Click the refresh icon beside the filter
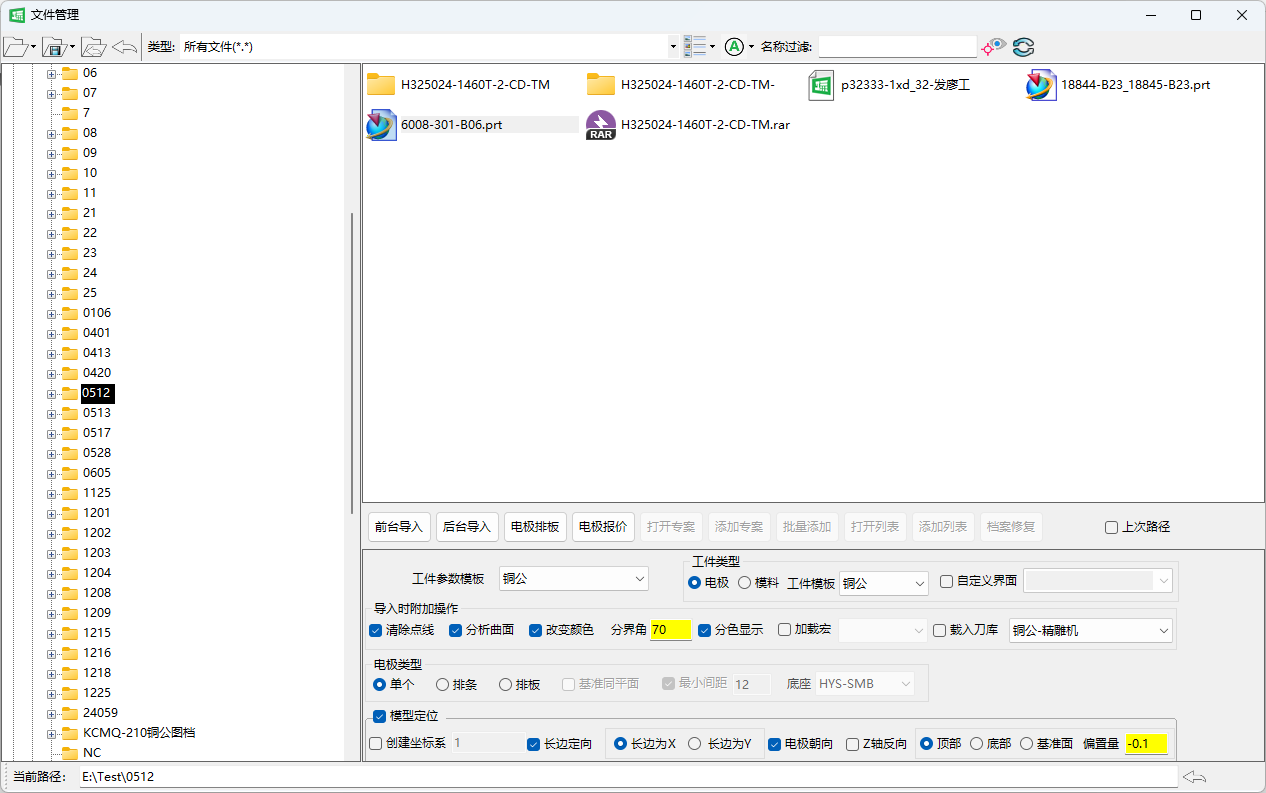The image size is (1266, 793). [1023, 46]
